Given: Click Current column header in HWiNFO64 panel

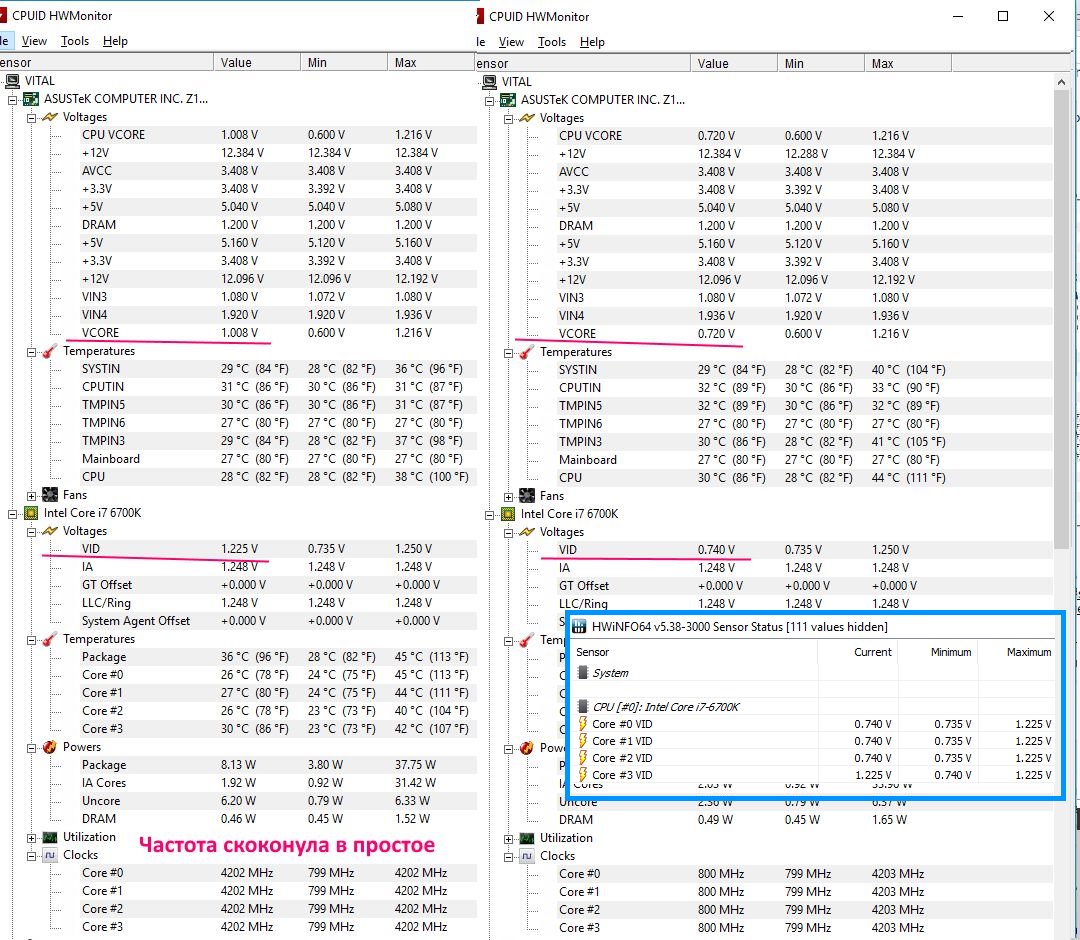Looking at the screenshot, I should pyautogui.click(x=858, y=652).
